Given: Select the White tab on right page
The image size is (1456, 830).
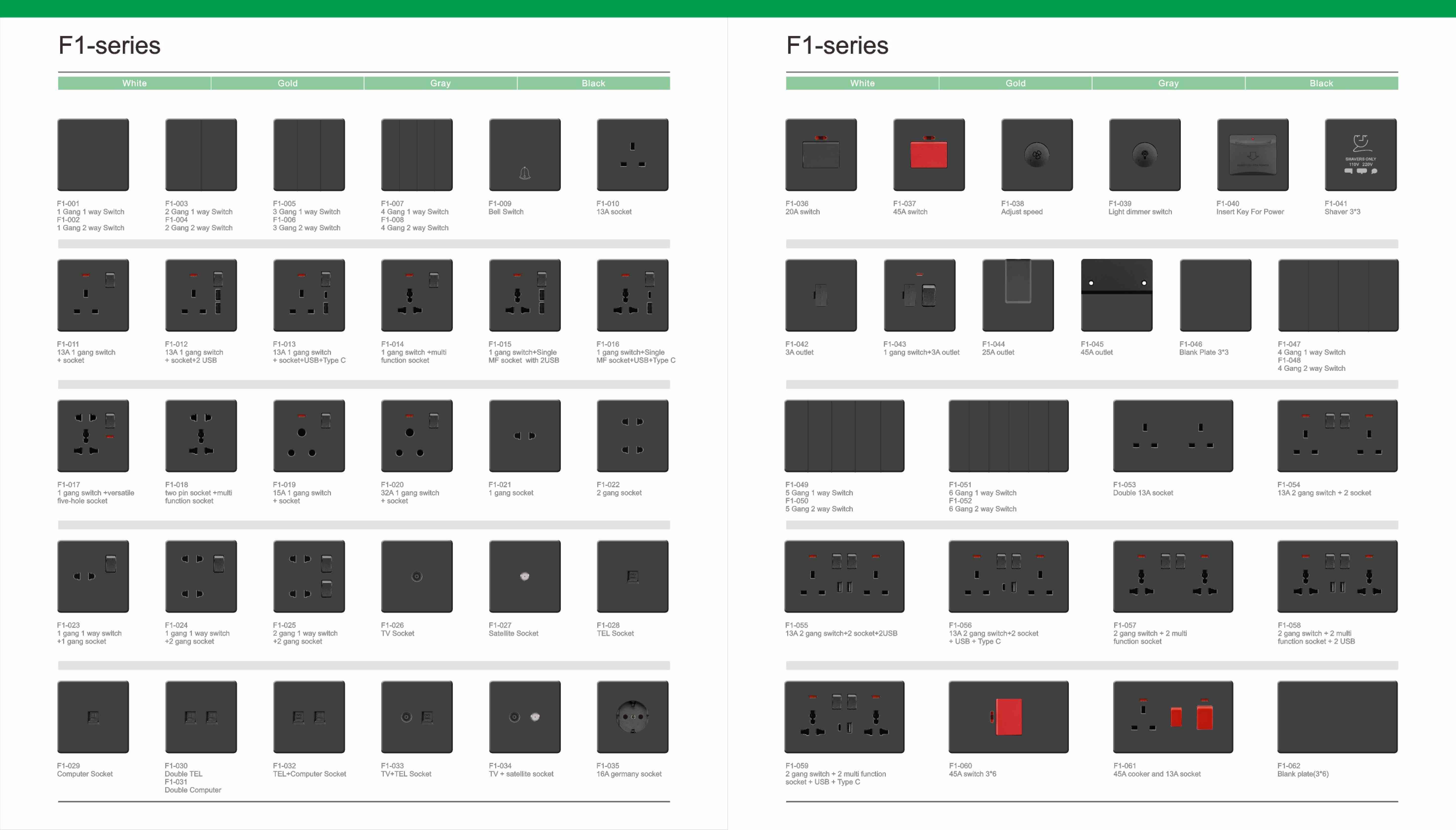Looking at the screenshot, I should tap(863, 83).
